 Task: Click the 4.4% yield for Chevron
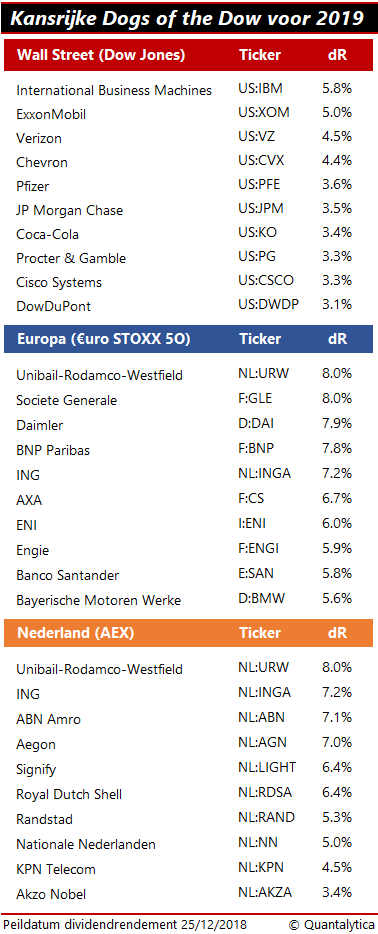click(337, 160)
